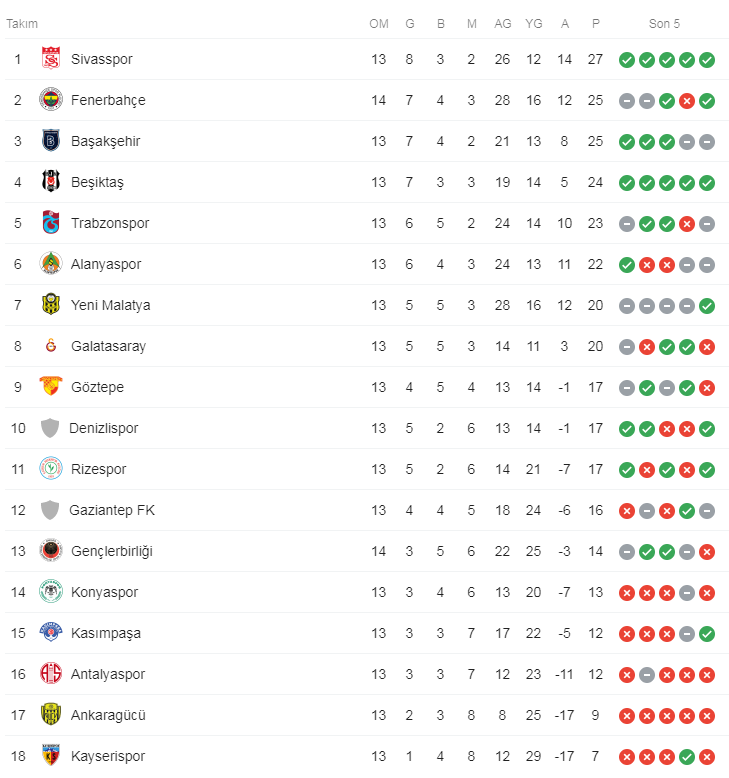
Task: Click the Sivasspor club logo
Action: (x=51, y=59)
